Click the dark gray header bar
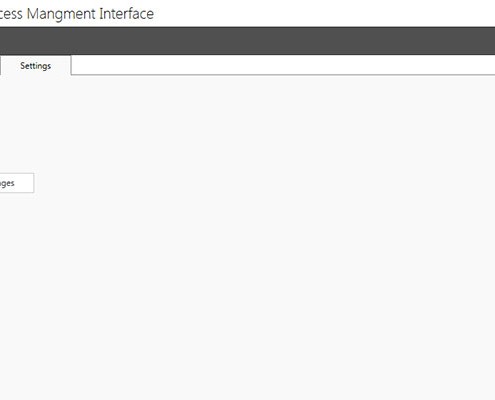This screenshot has width=495, height=400. (247, 41)
